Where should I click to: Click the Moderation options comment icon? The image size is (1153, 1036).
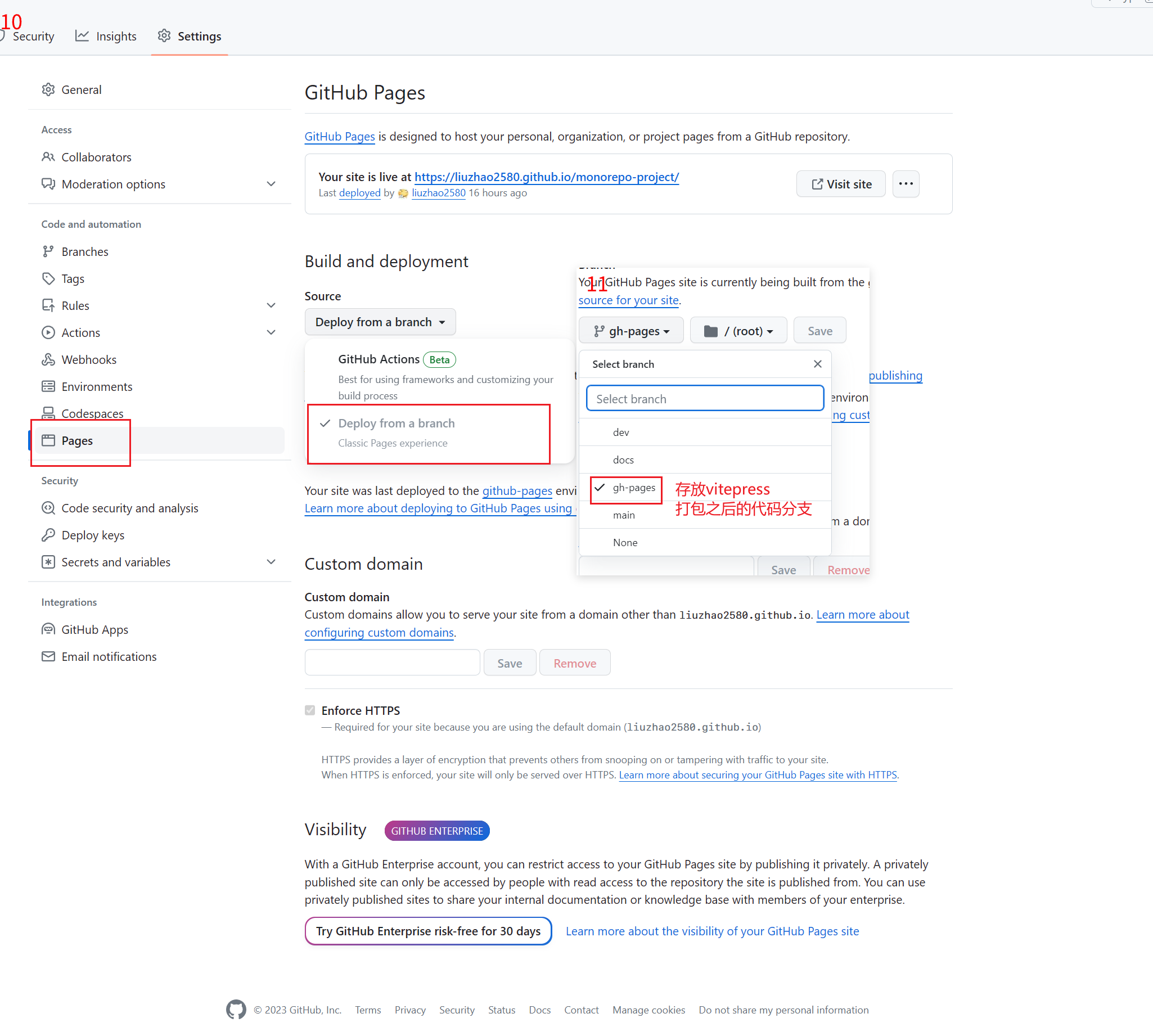[48, 184]
